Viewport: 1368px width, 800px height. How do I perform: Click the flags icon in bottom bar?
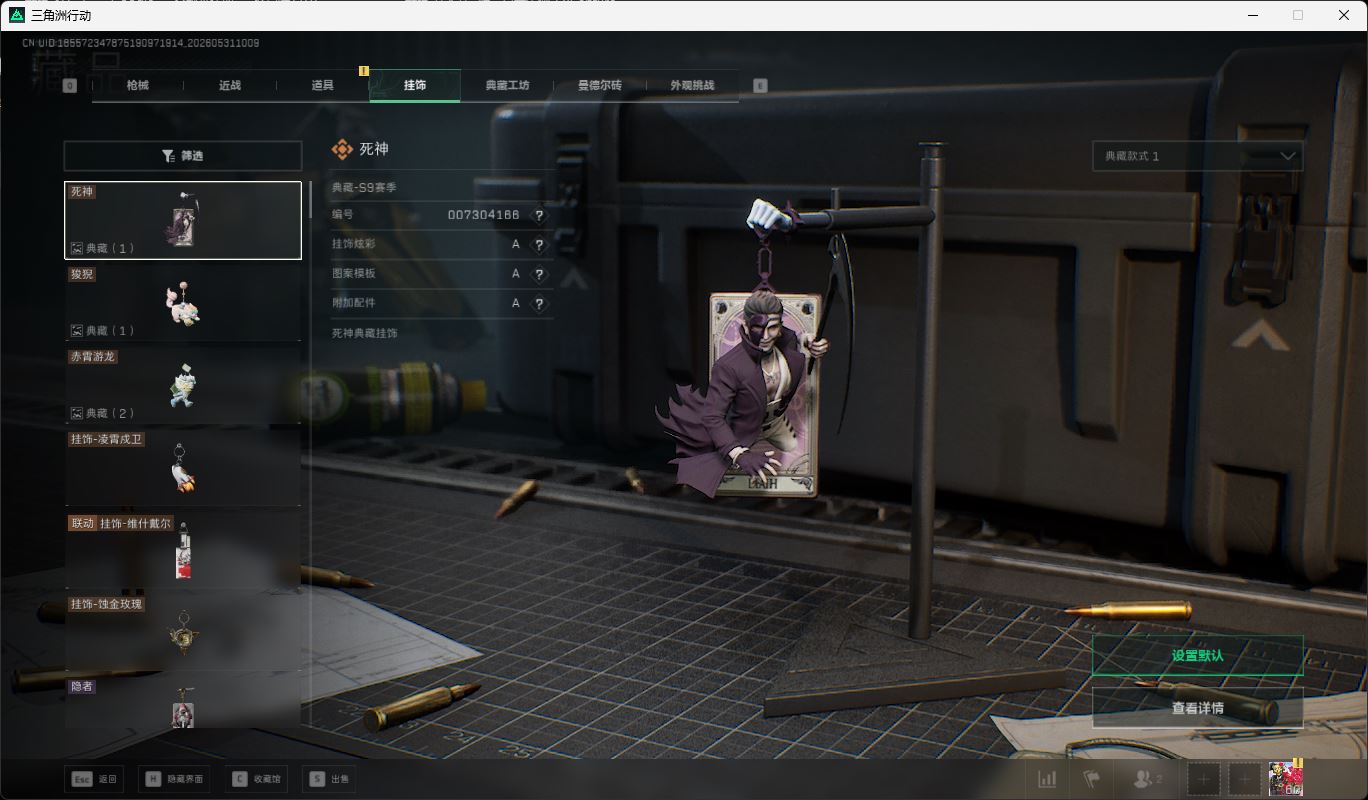(x=1091, y=779)
